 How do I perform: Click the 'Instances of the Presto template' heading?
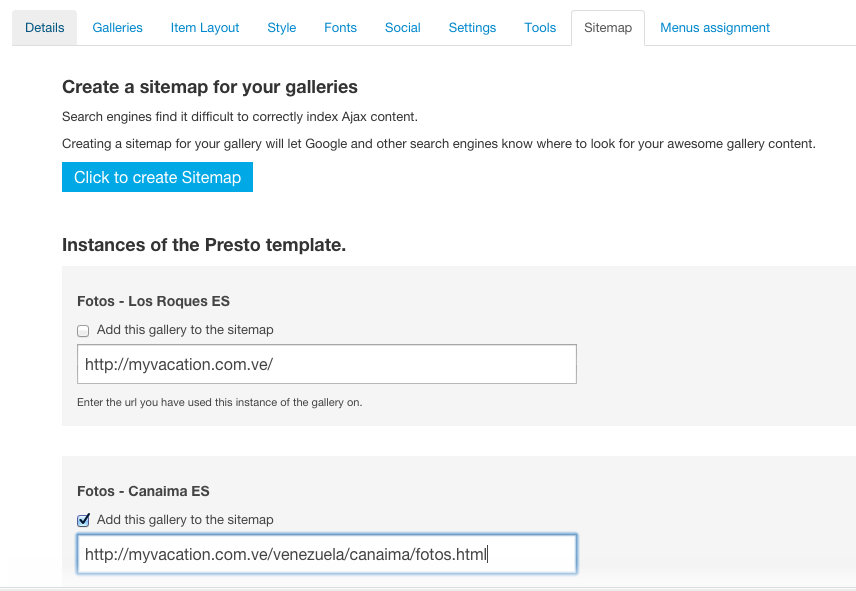click(x=204, y=245)
